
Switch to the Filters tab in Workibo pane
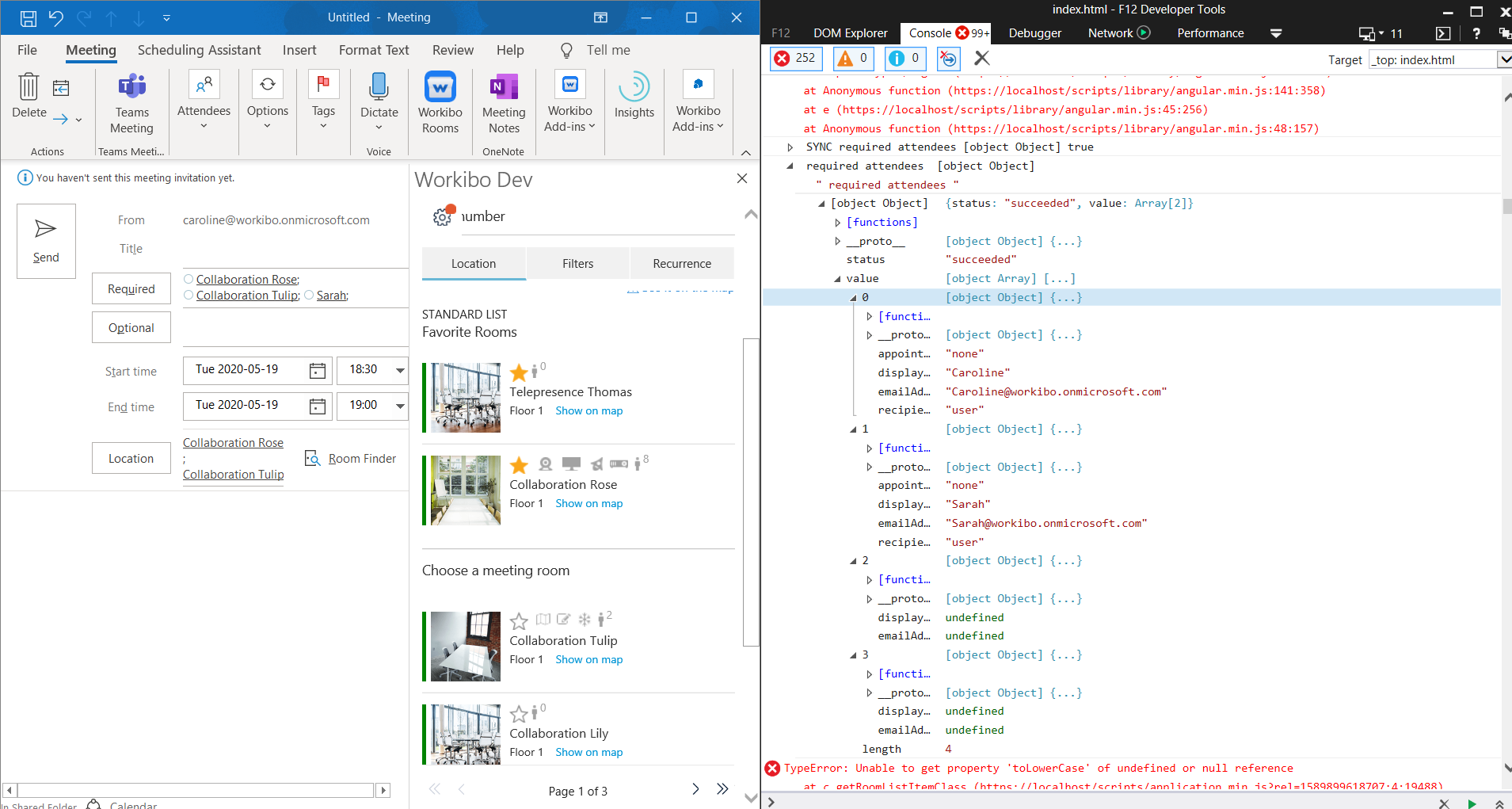[577, 263]
